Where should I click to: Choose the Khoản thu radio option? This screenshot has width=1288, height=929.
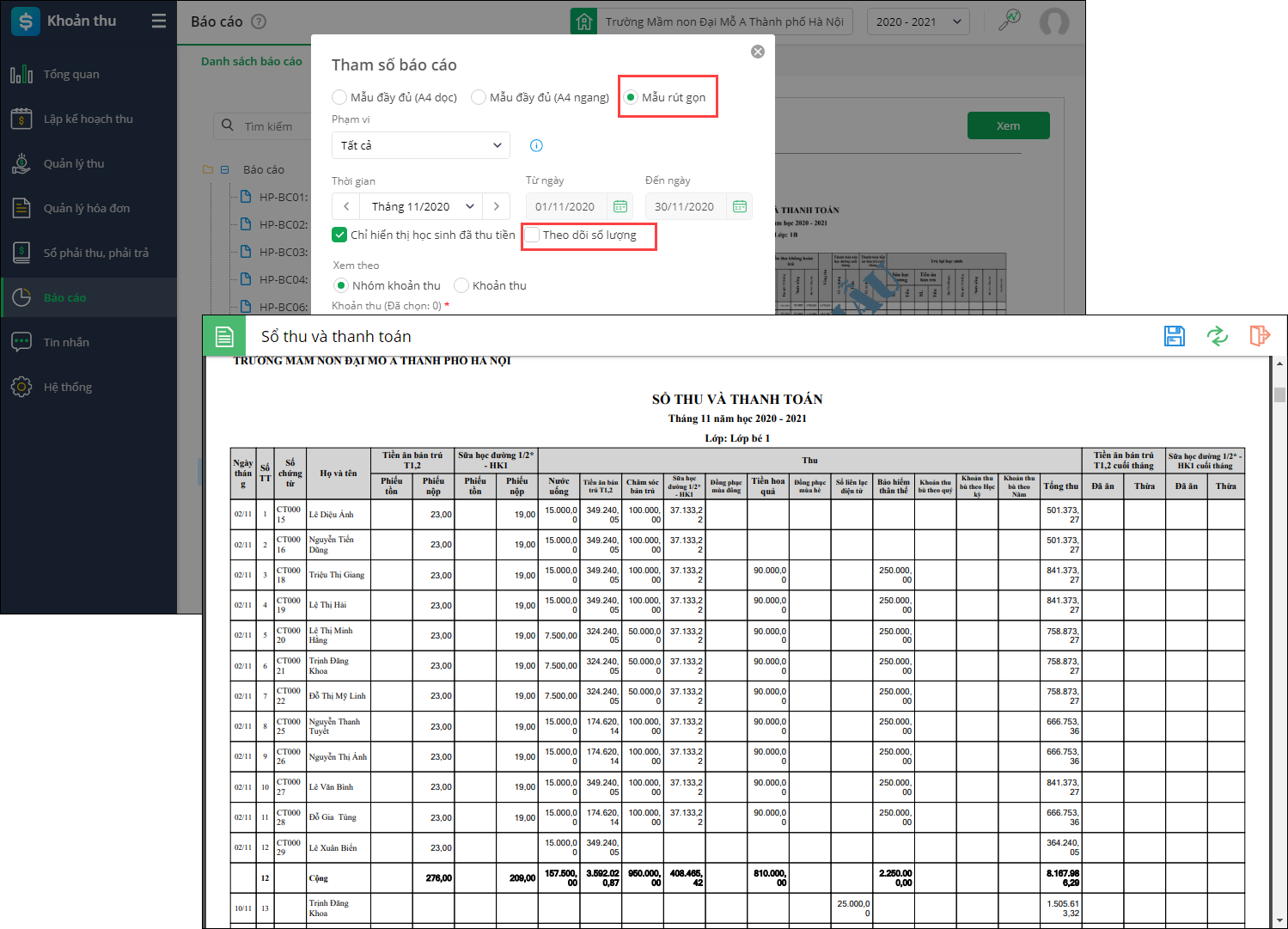(461, 285)
